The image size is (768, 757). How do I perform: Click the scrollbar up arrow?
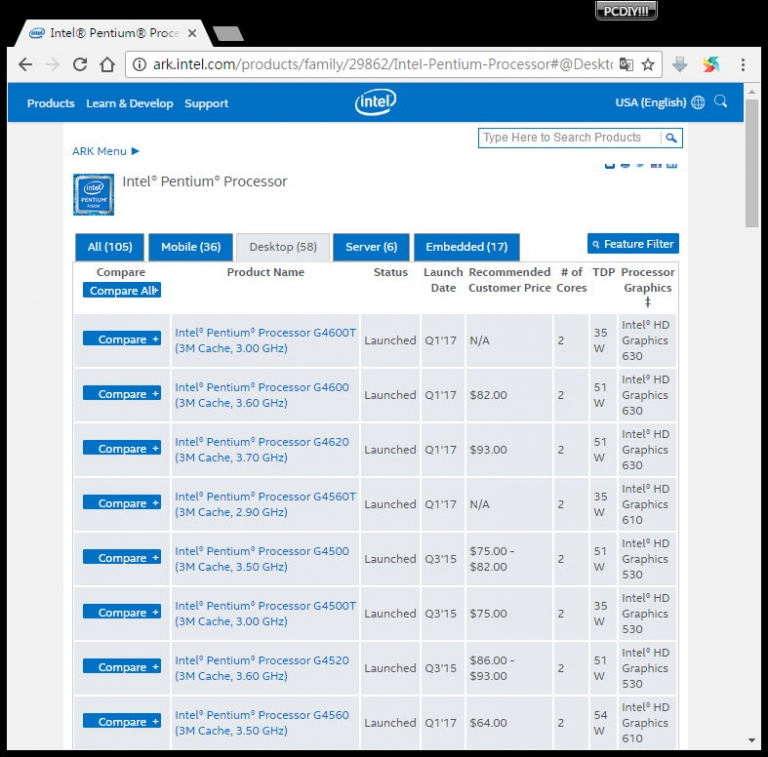click(752, 92)
